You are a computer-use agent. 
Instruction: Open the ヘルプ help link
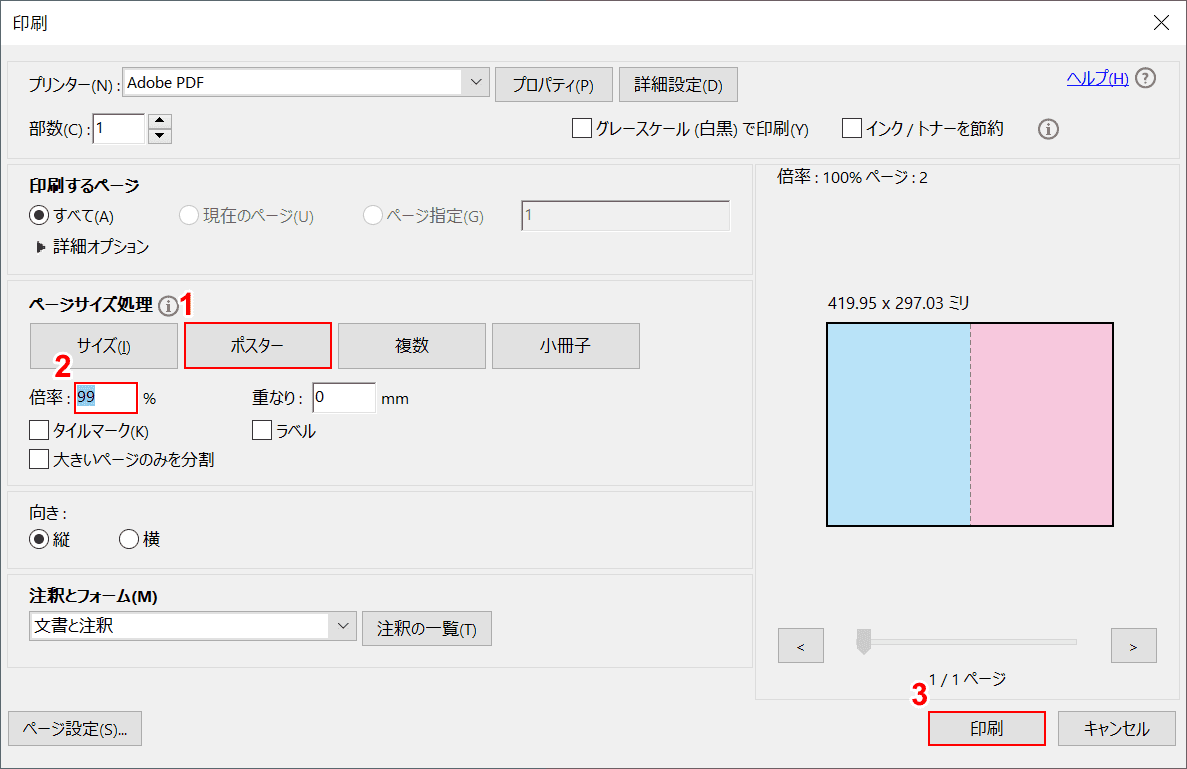[1098, 78]
